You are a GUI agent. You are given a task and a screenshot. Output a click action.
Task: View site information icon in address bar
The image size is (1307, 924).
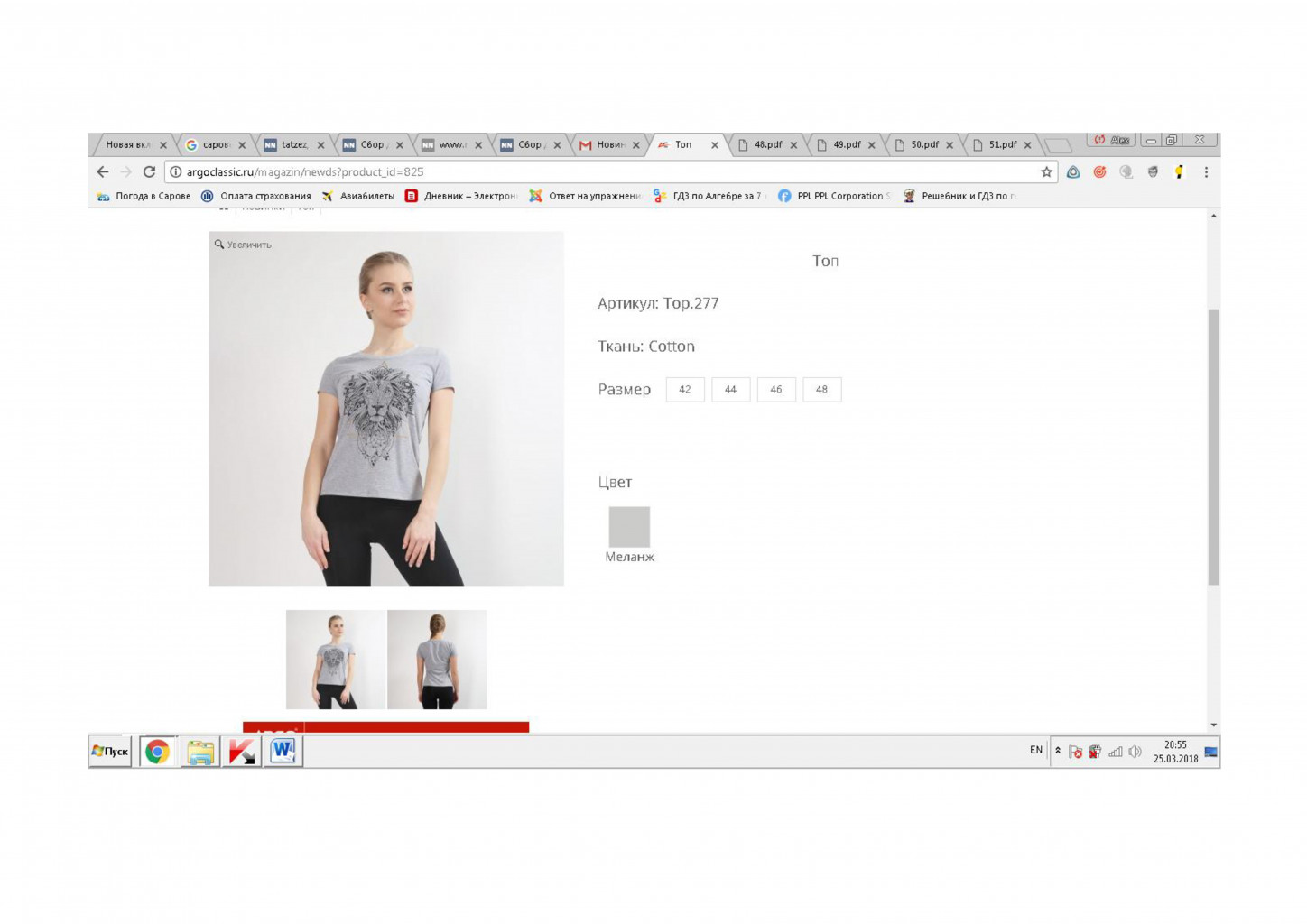tap(176, 171)
